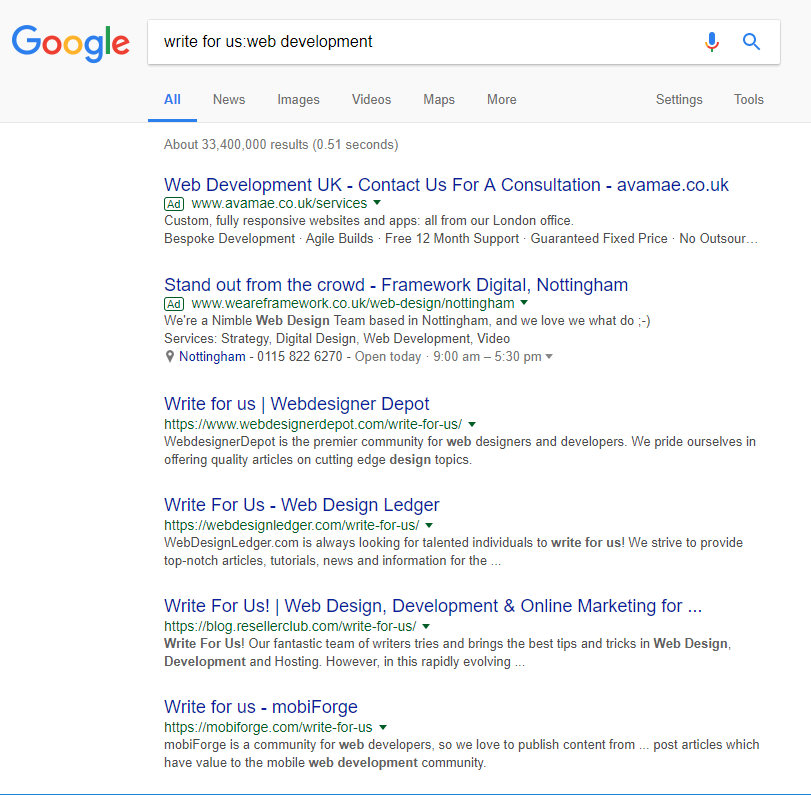Expand the arrow next to avamae.co.uk/services

click(377, 203)
